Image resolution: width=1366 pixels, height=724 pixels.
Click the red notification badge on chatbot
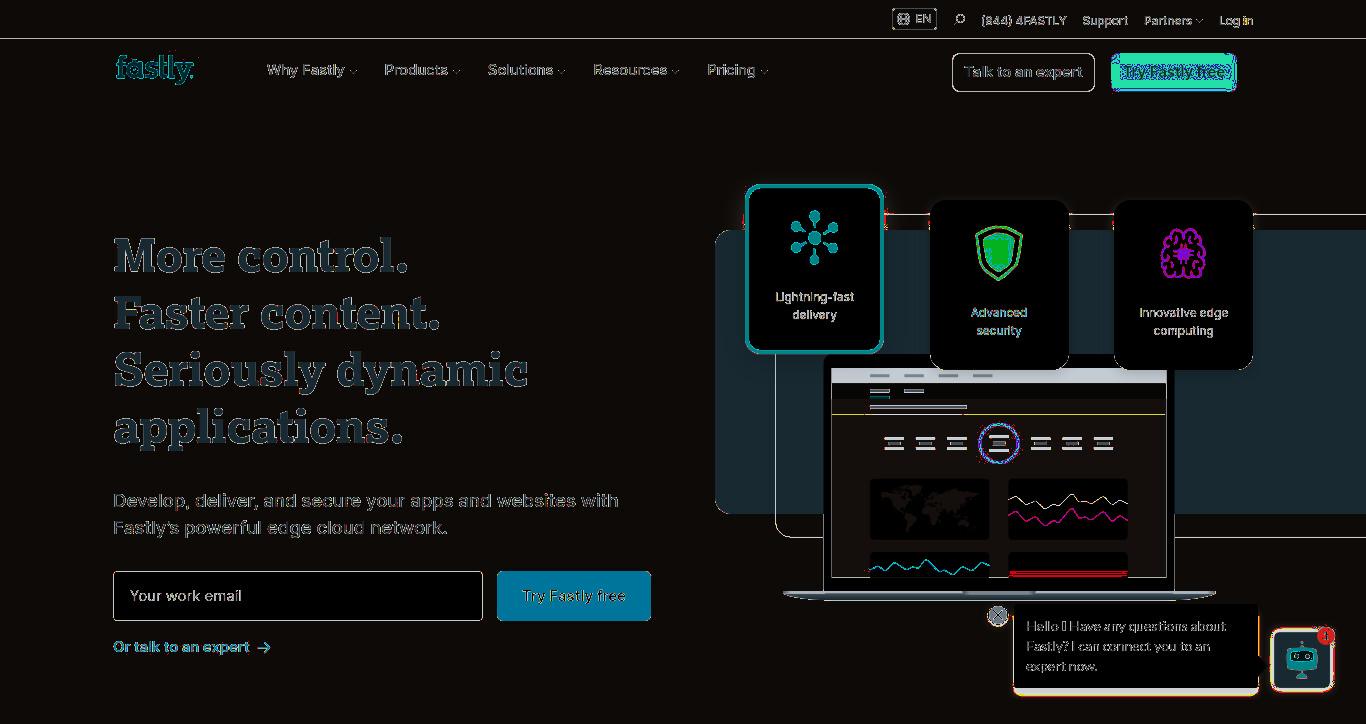pyautogui.click(x=1326, y=635)
